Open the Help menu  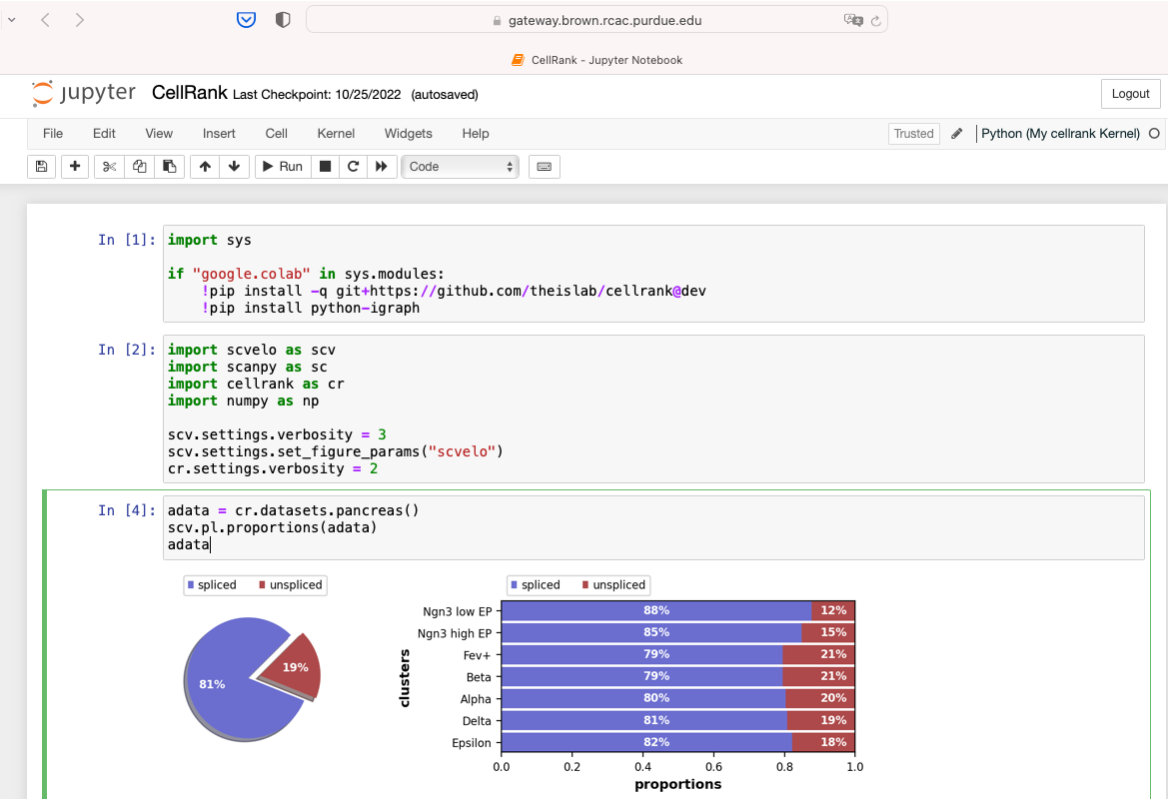coord(475,133)
